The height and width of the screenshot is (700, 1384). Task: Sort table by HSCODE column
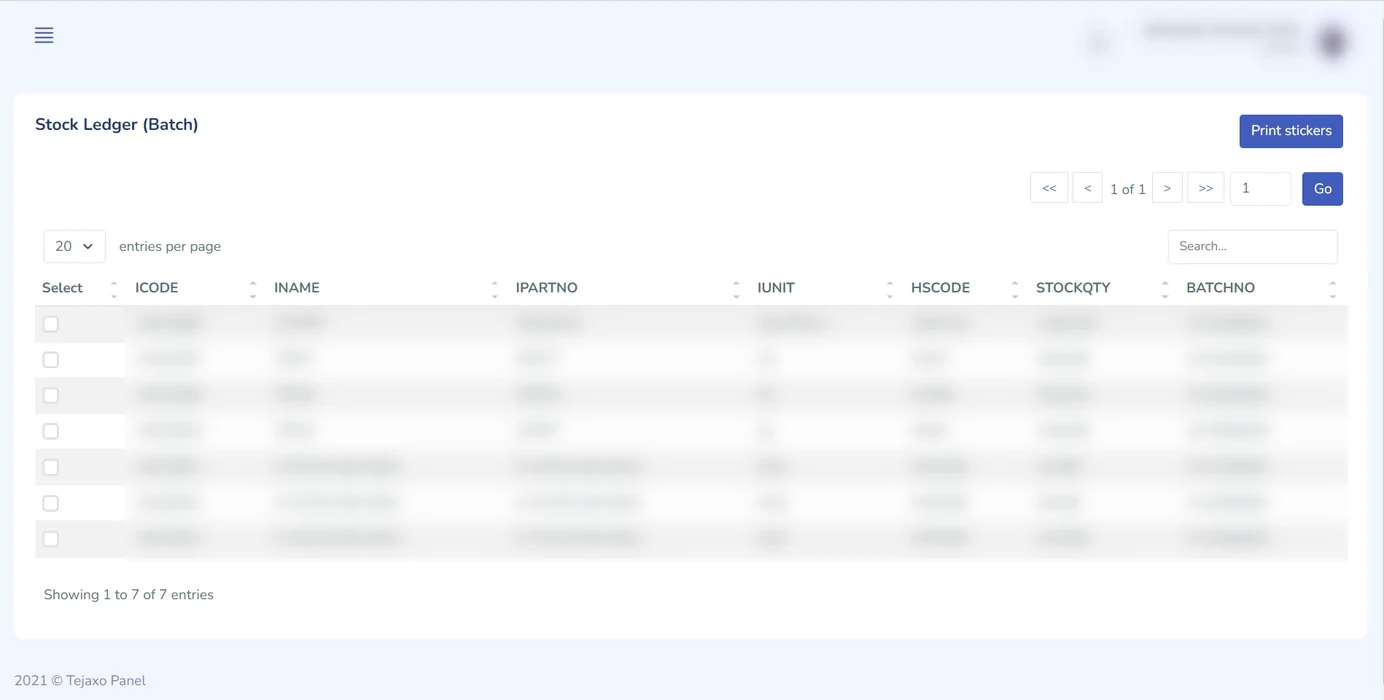963,288
